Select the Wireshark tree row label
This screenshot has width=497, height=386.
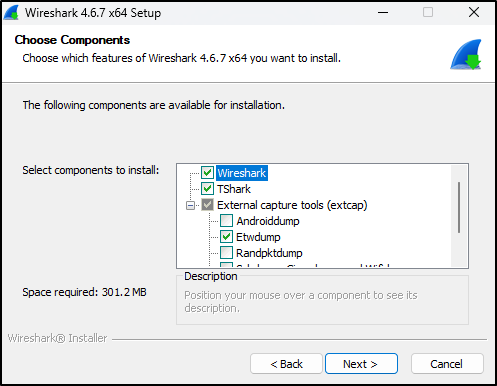pos(242,173)
